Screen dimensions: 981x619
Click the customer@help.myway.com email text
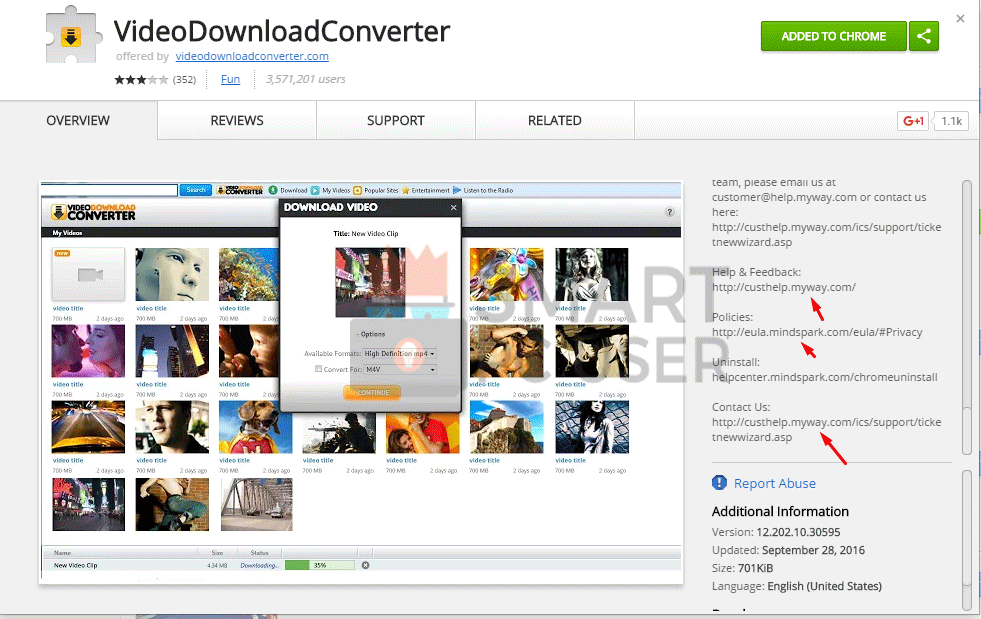(784, 197)
